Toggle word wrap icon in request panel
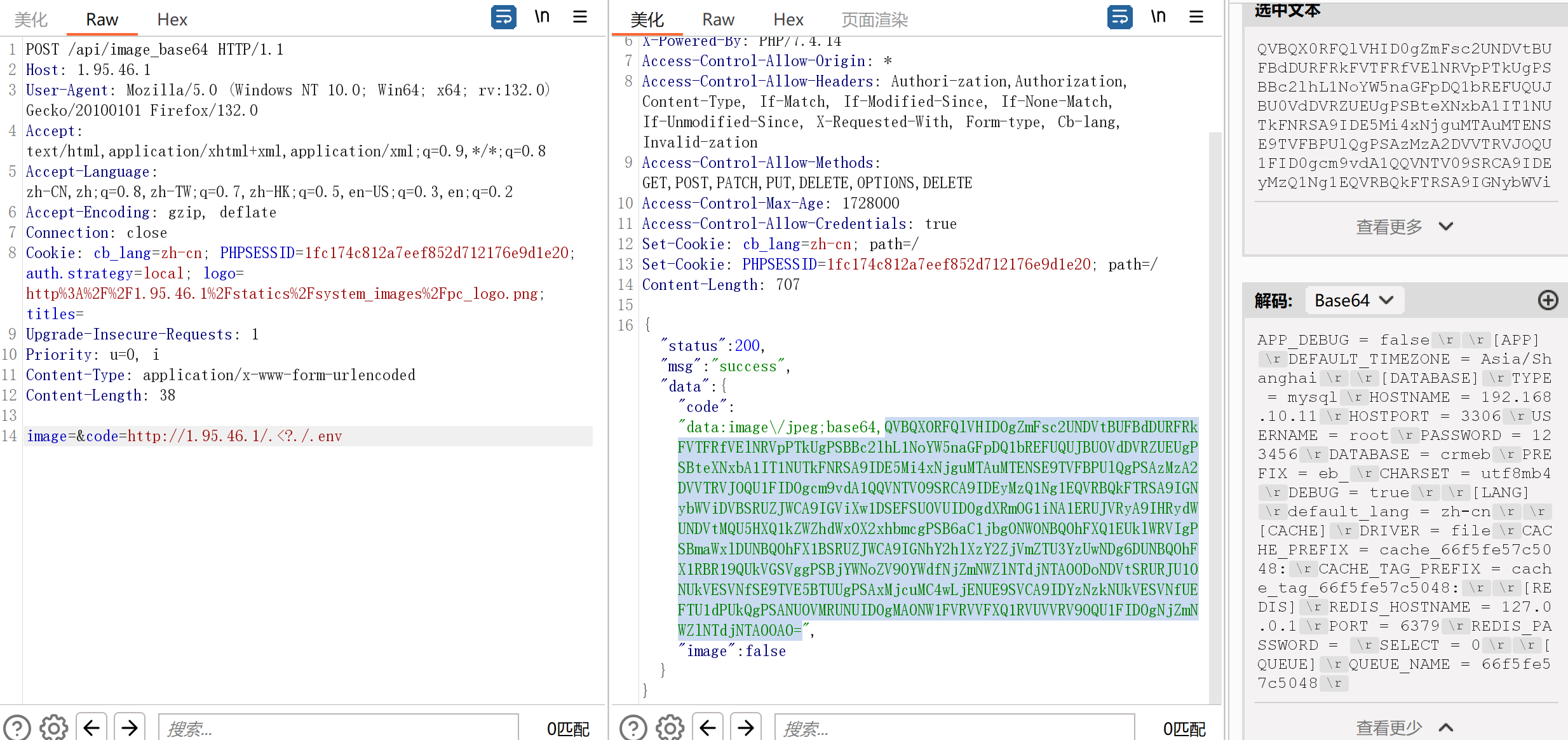Image resolution: width=1568 pixels, height=740 pixels. tap(503, 17)
